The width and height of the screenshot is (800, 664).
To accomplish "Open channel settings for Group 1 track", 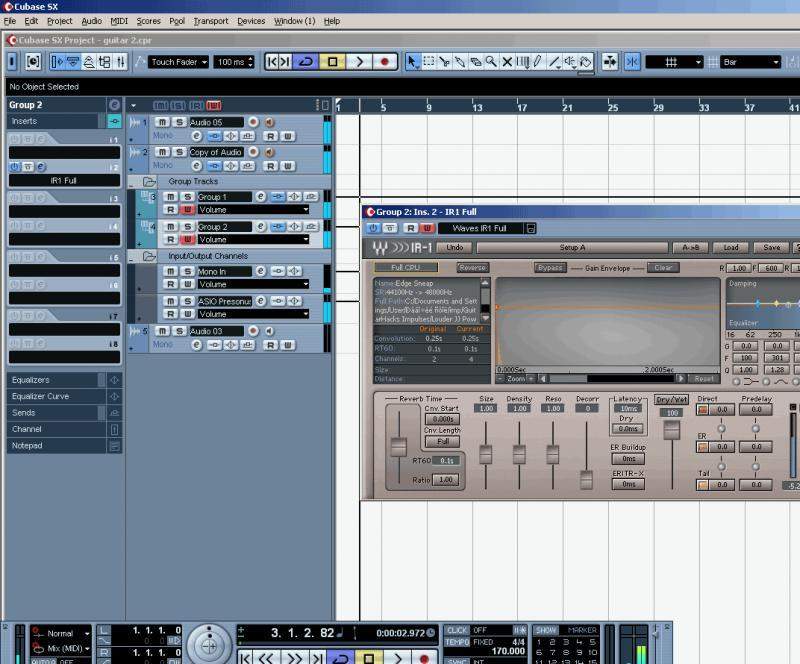I will (260, 197).
